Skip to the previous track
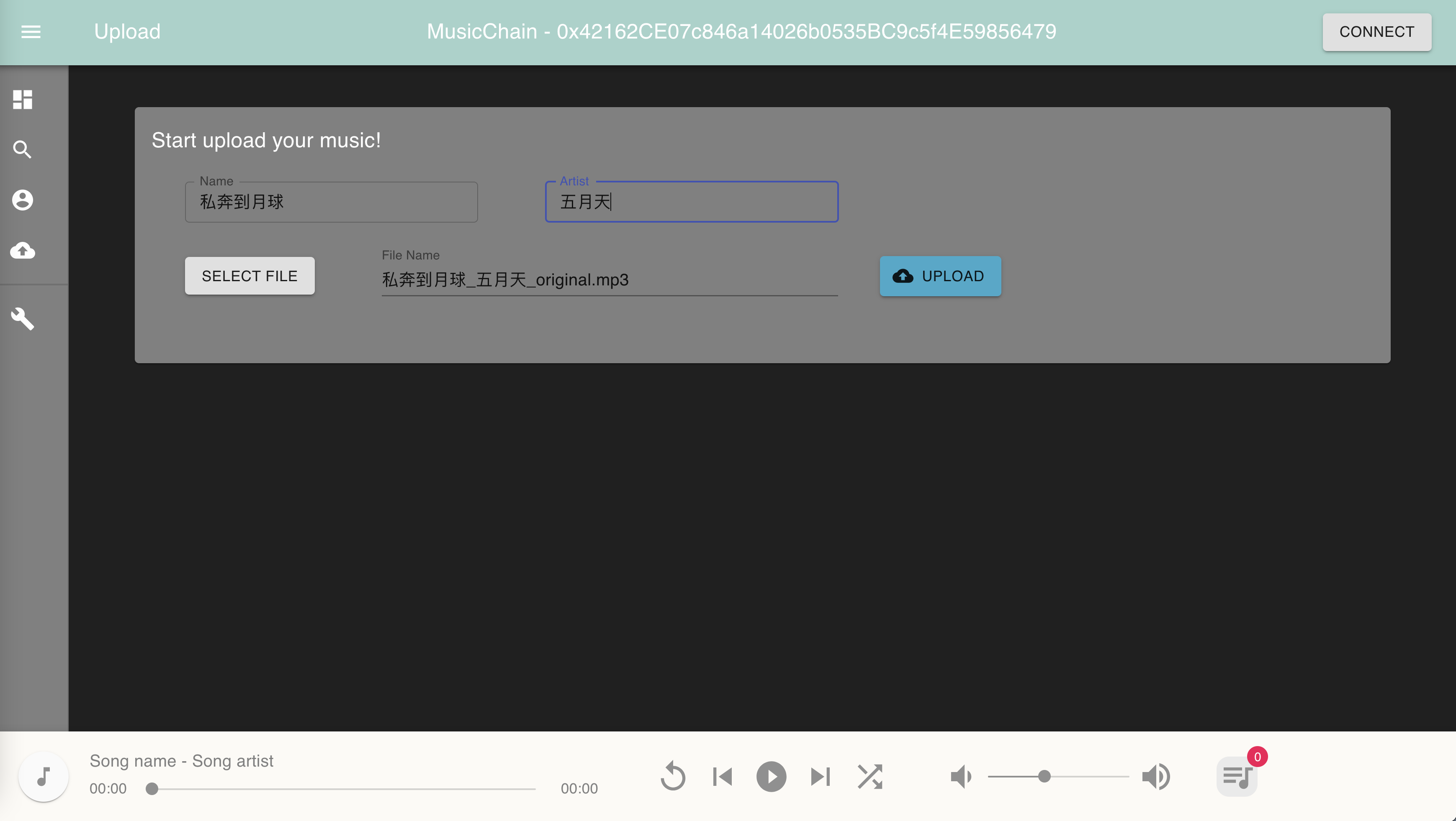 tap(722, 776)
